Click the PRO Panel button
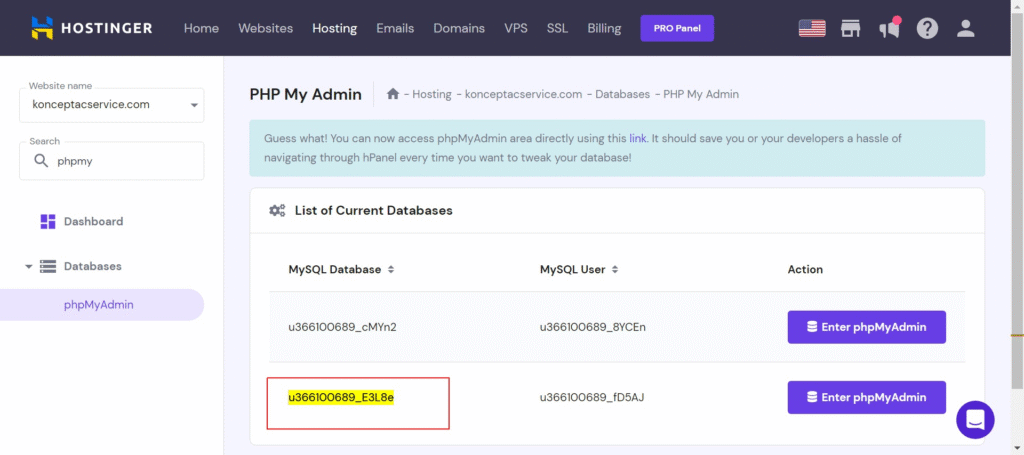1024x455 pixels. 677,28
